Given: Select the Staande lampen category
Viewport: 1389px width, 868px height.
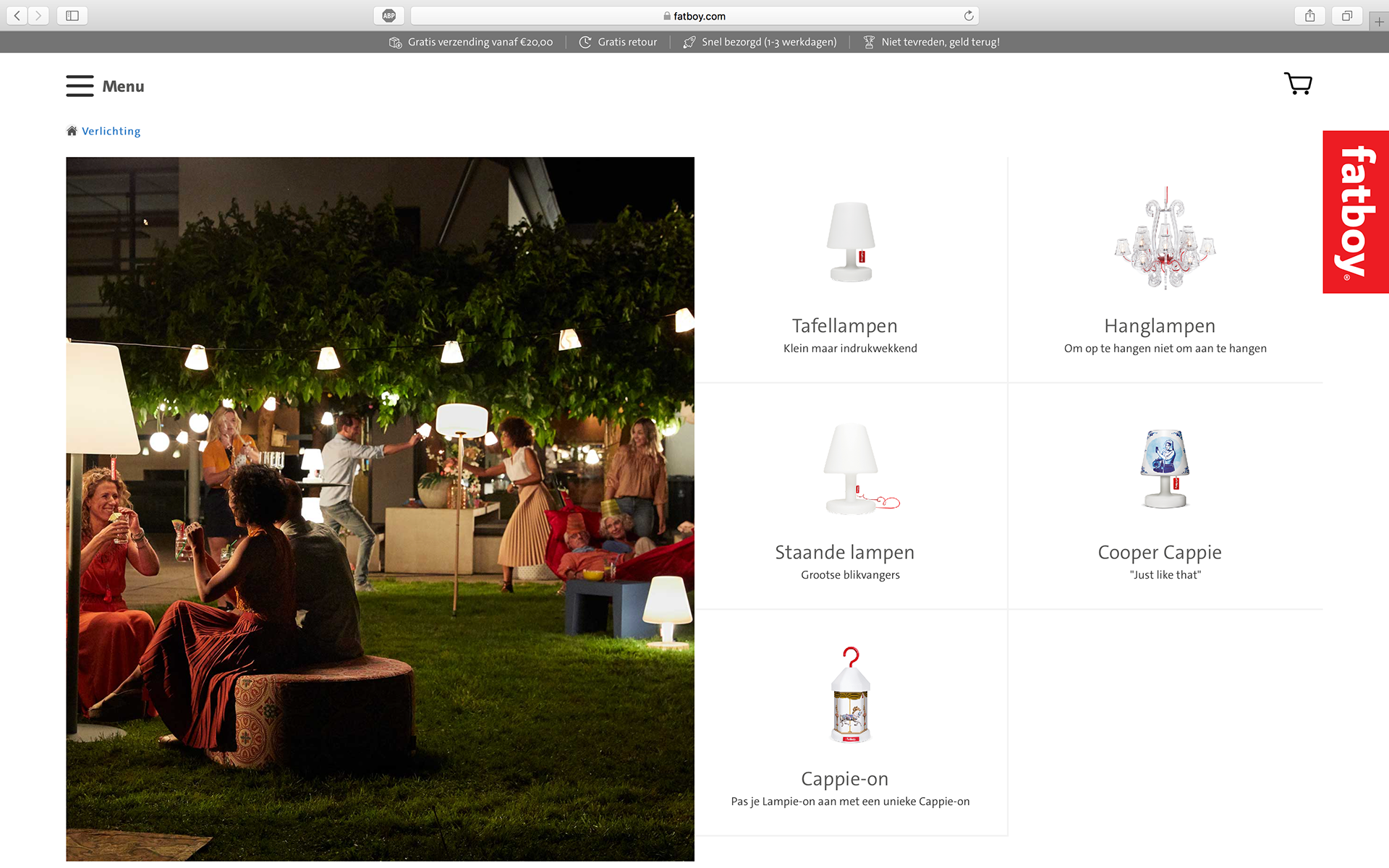Looking at the screenshot, I should pyautogui.click(x=844, y=552).
